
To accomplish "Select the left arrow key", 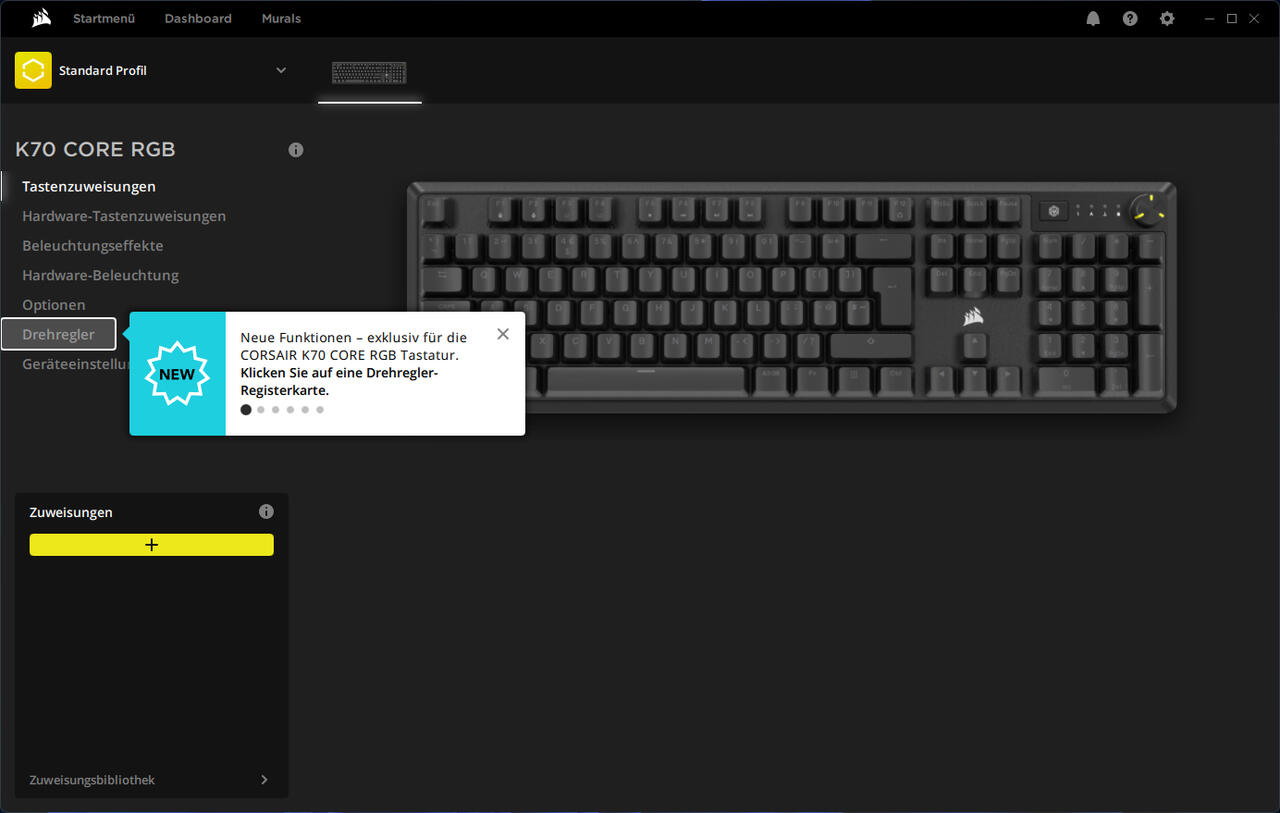I will click(941, 381).
